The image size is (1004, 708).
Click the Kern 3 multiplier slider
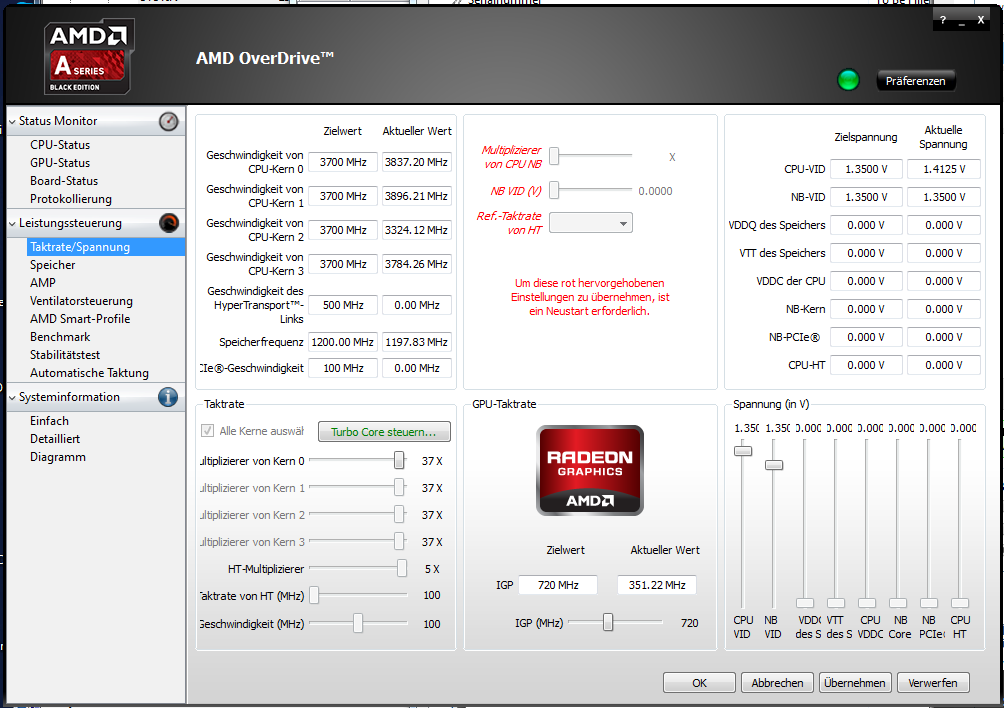point(399,541)
